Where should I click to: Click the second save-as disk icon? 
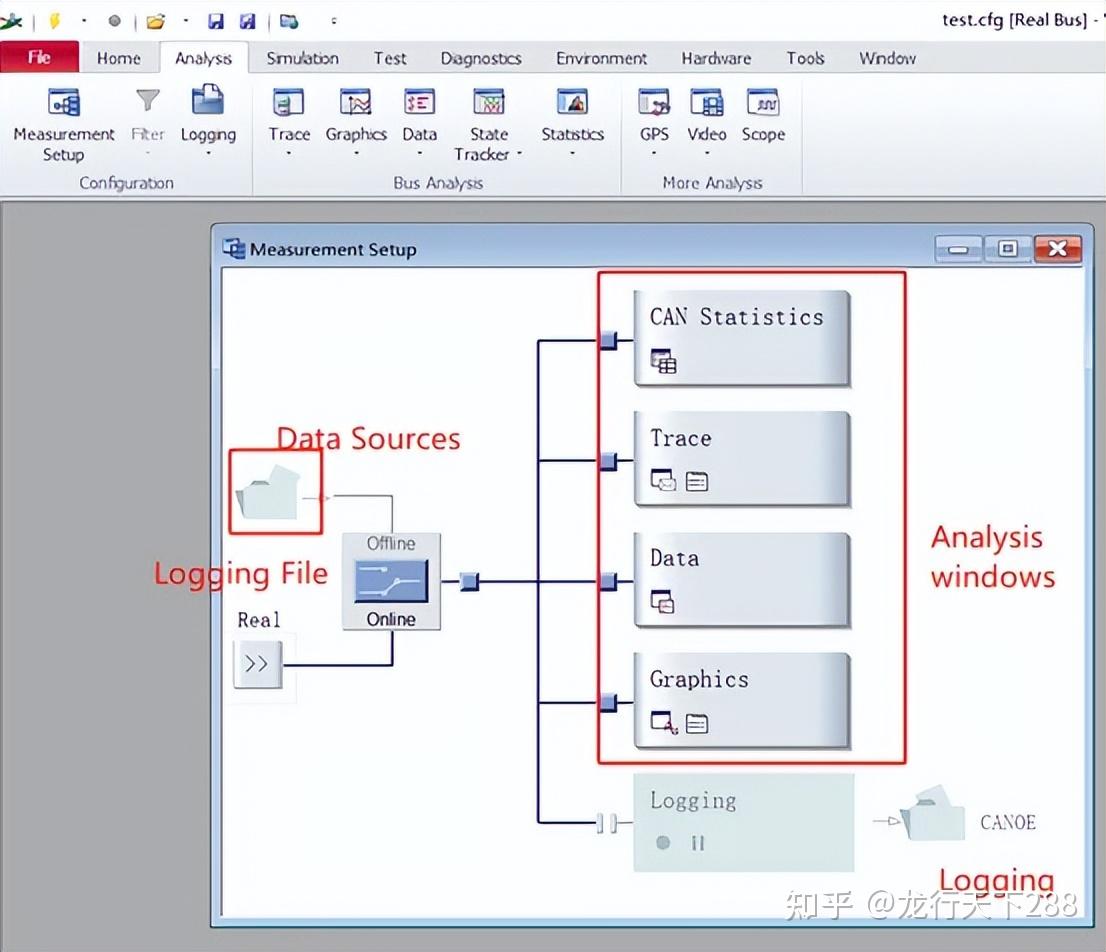pos(248,21)
